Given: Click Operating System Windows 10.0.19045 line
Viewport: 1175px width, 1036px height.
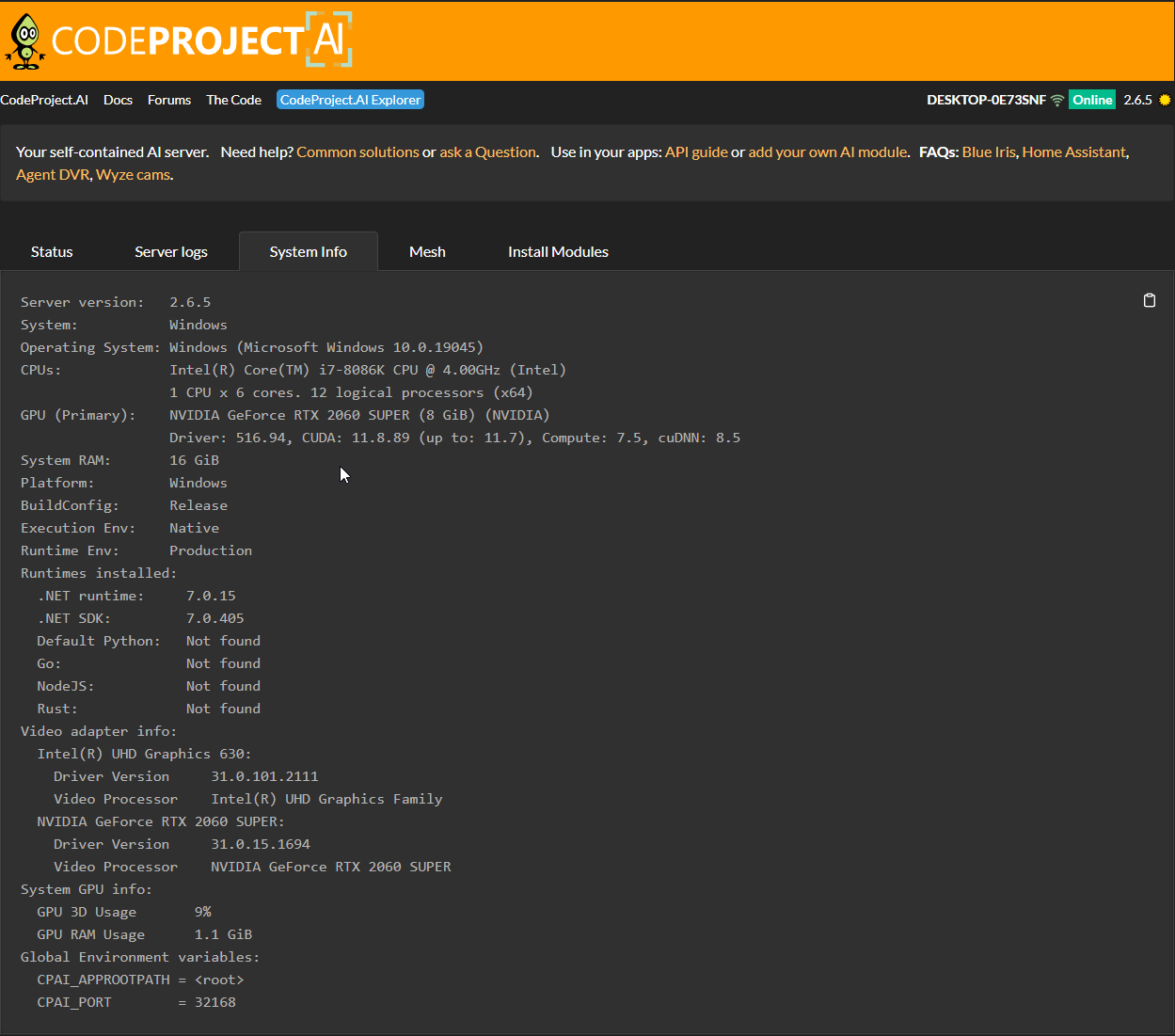Looking at the screenshot, I should pyautogui.click(x=252, y=347).
